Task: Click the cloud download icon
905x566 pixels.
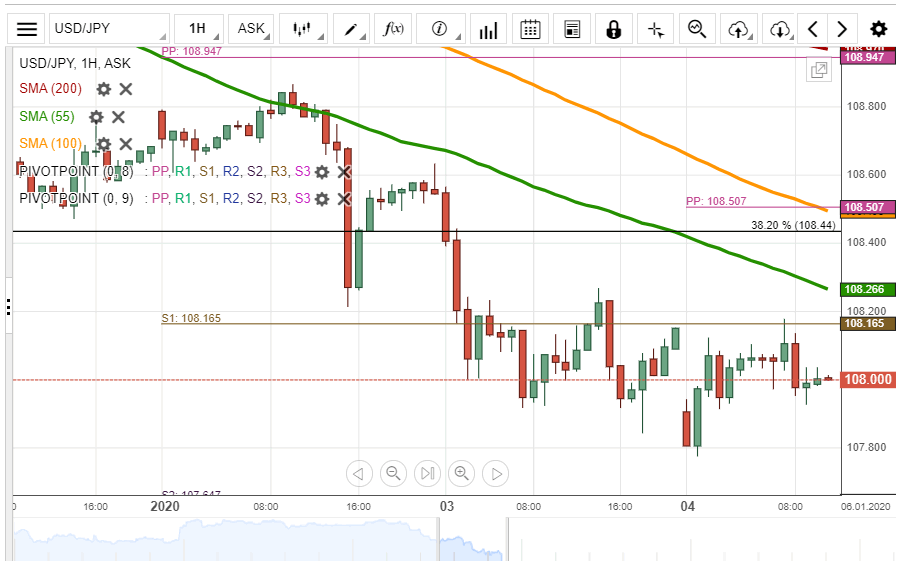Action: [x=781, y=29]
